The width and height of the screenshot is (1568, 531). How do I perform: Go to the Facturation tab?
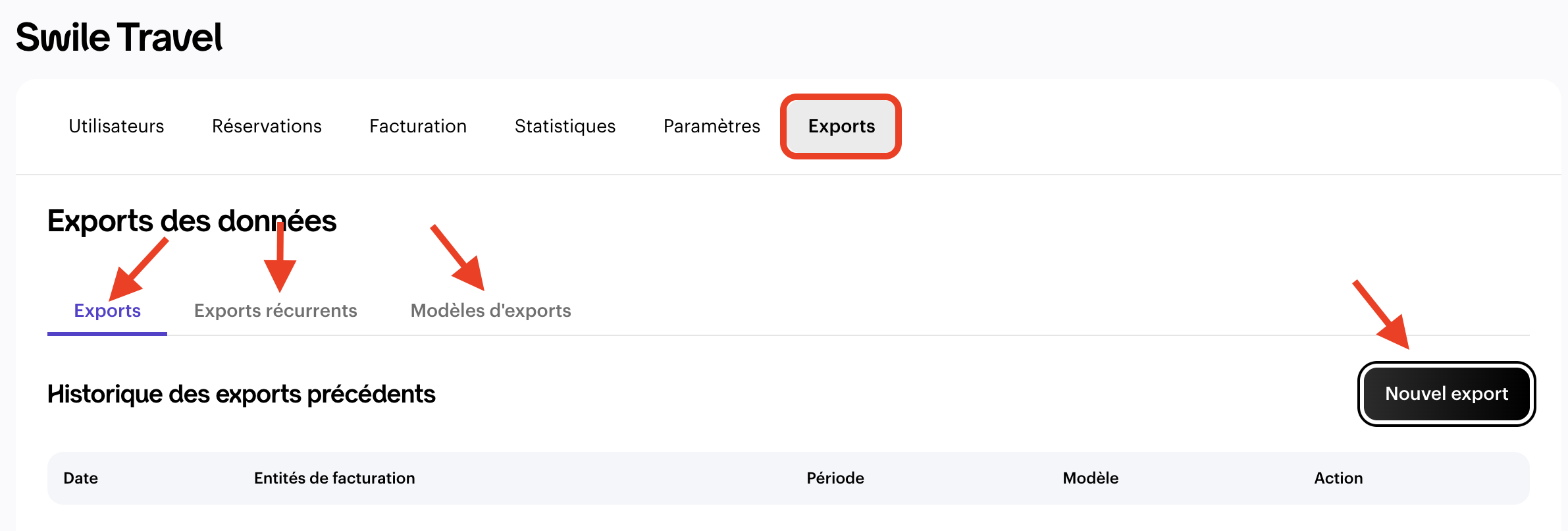(418, 126)
